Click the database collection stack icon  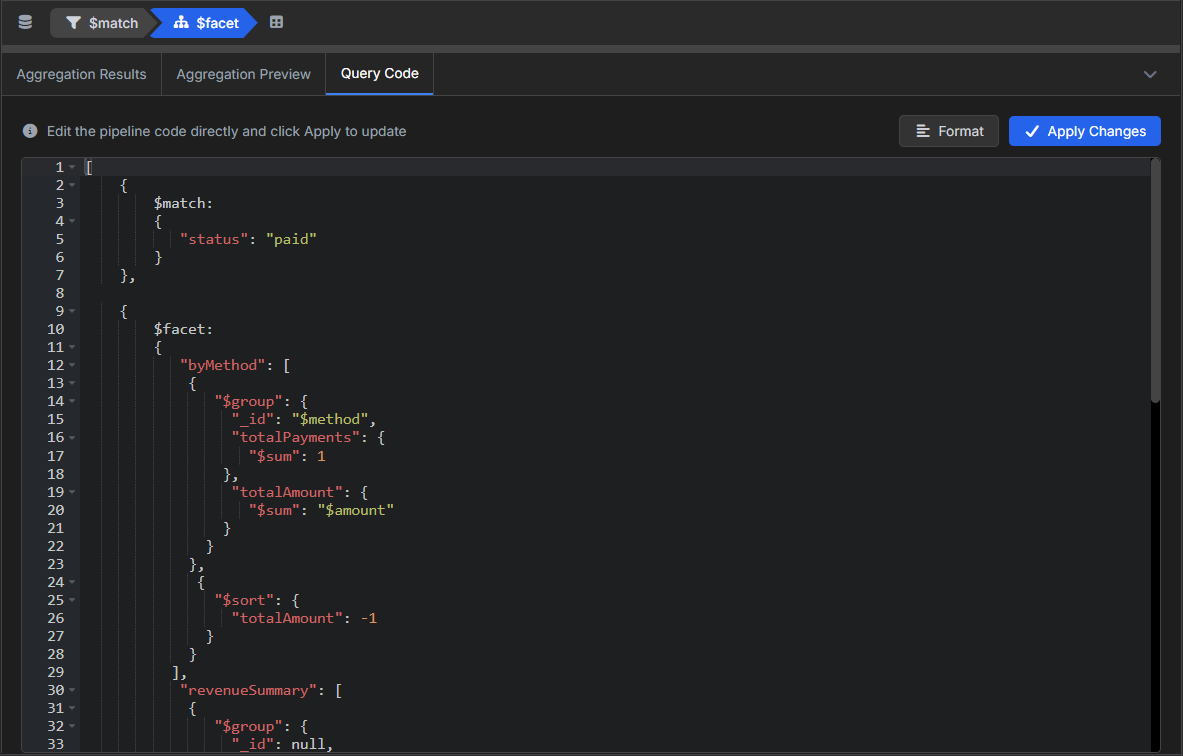coord(25,22)
